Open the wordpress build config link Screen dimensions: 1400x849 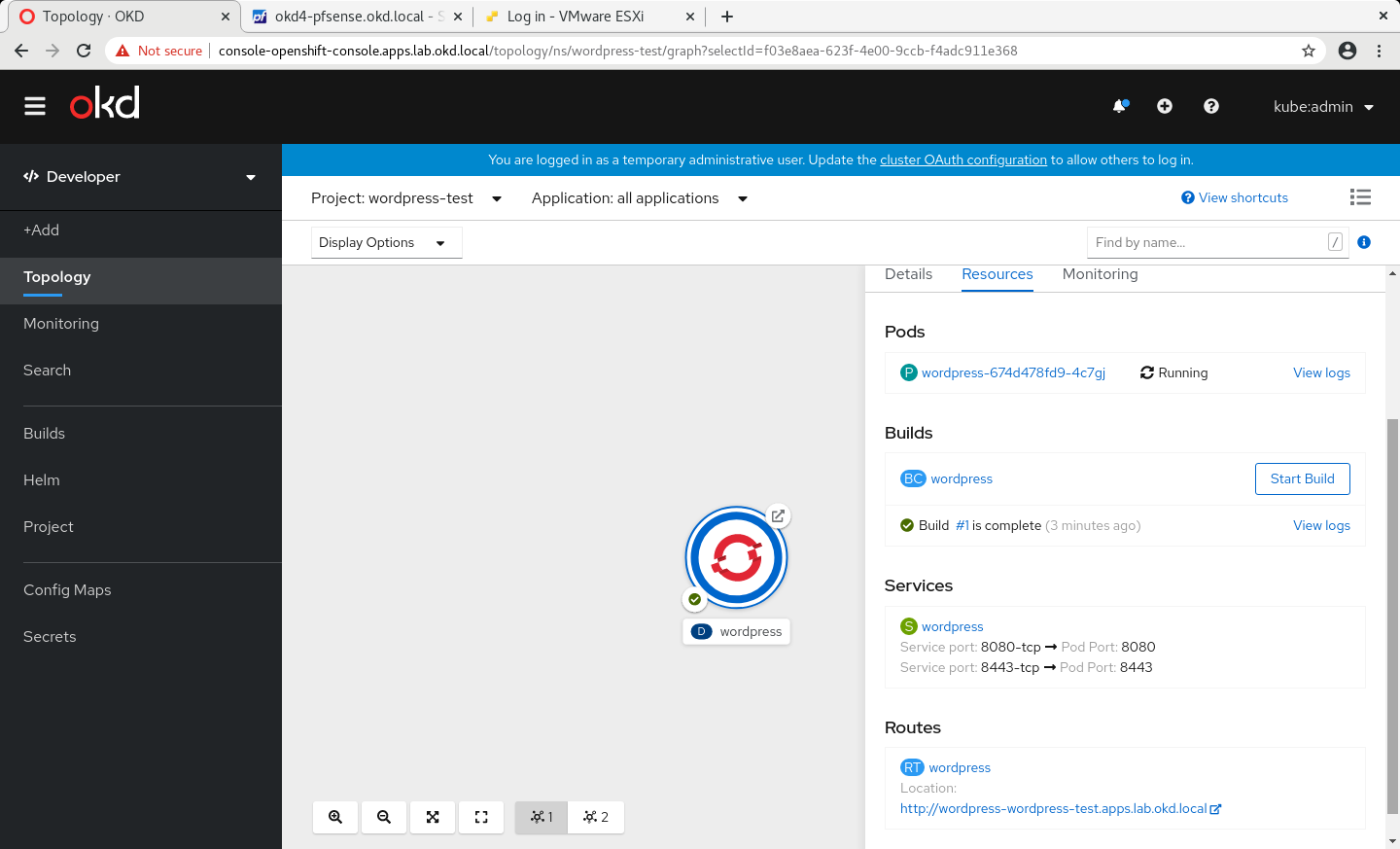click(962, 478)
